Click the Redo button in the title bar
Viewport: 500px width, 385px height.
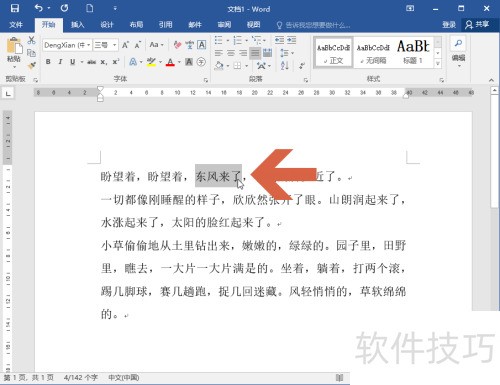click(65, 8)
